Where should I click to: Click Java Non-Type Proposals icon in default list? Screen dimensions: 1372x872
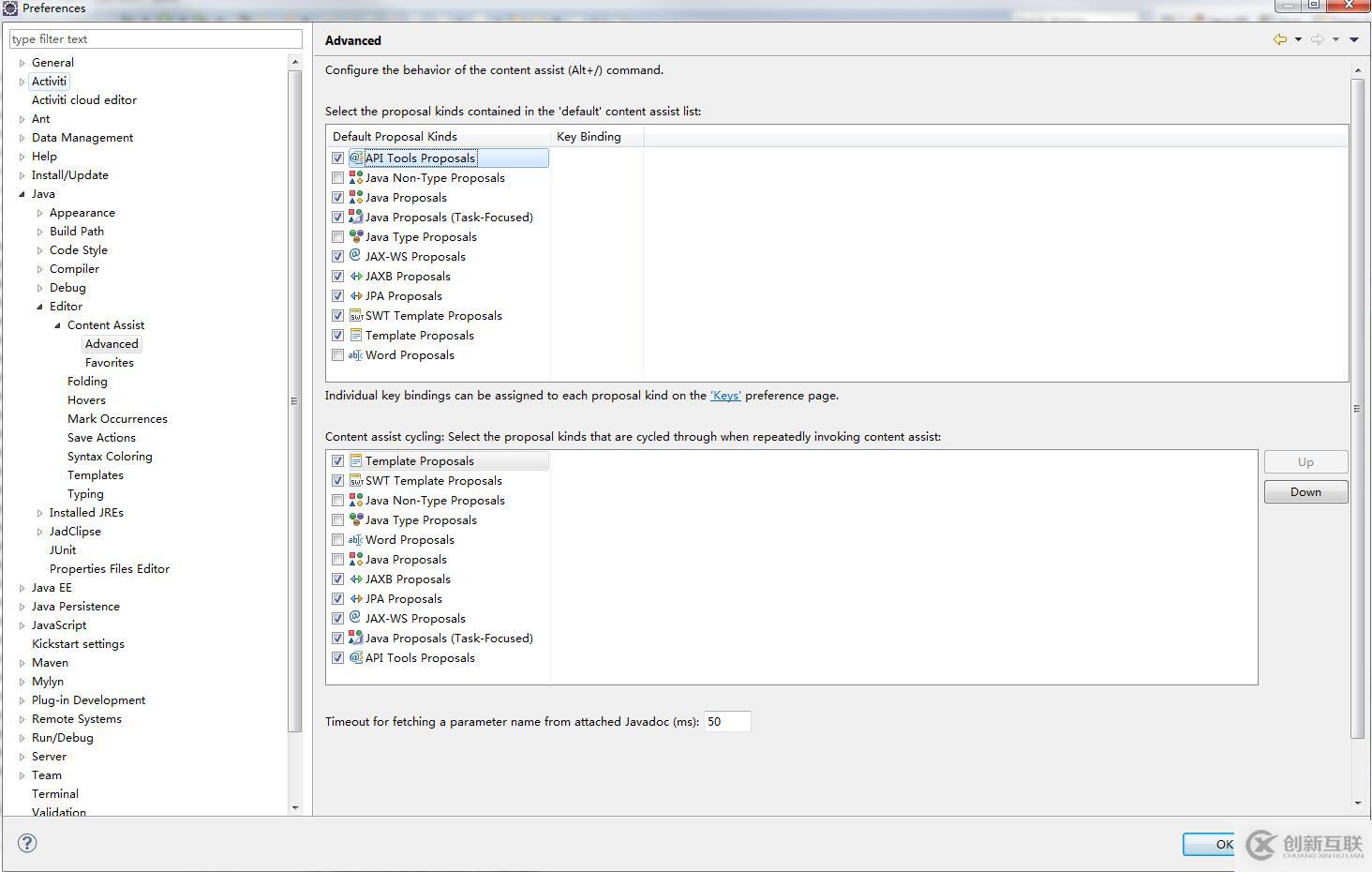click(356, 177)
